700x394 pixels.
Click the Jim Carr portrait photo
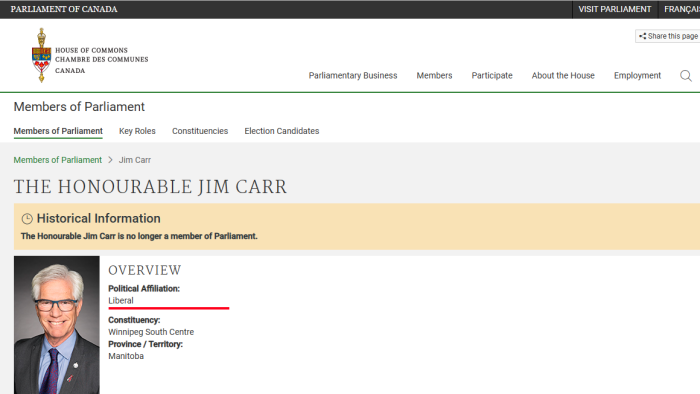click(x=57, y=325)
